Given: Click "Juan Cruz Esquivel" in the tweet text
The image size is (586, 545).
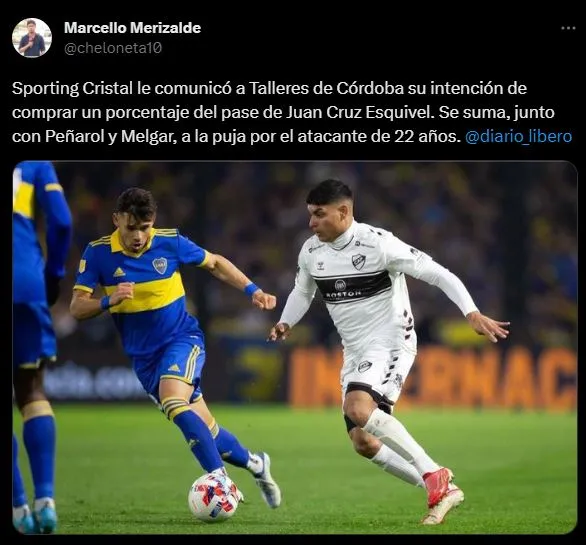Looking at the screenshot, I should point(358,113).
